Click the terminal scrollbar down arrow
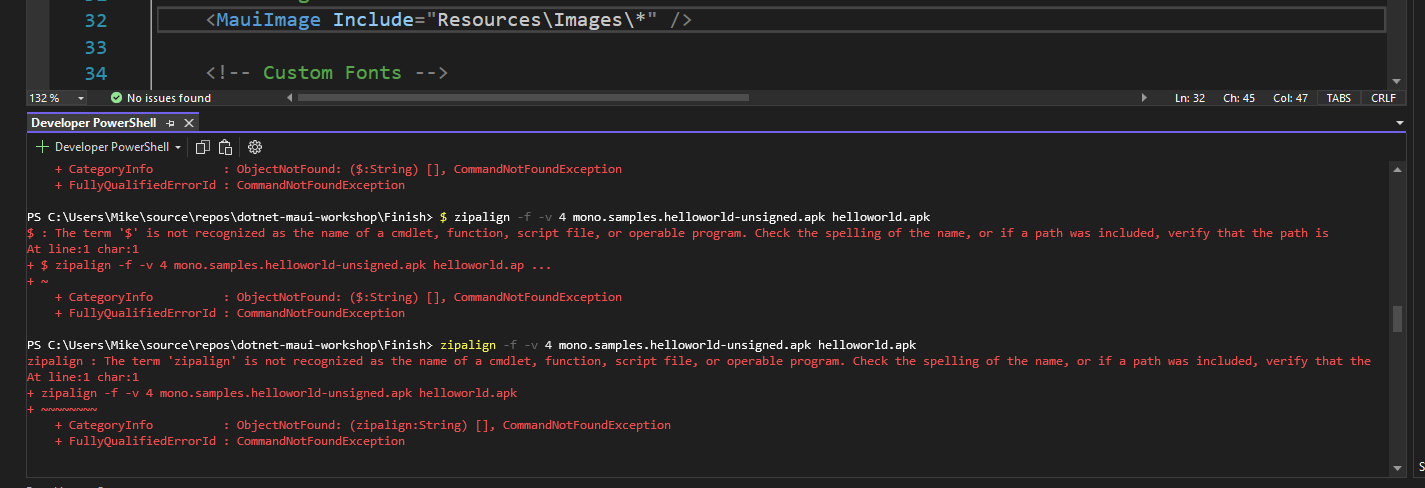Screen dimensions: 1425x488 click(1397, 467)
